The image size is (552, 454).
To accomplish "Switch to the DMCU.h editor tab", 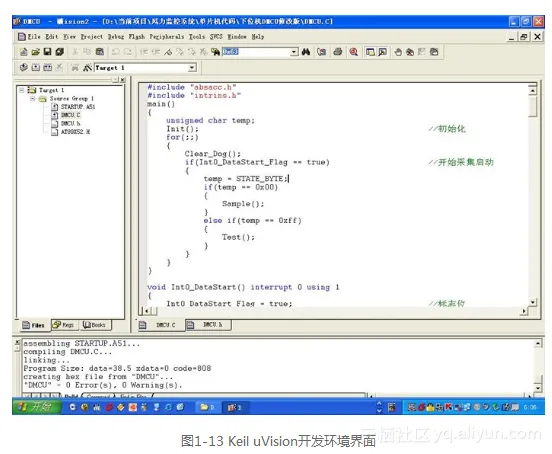I will [x=208, y=324].
